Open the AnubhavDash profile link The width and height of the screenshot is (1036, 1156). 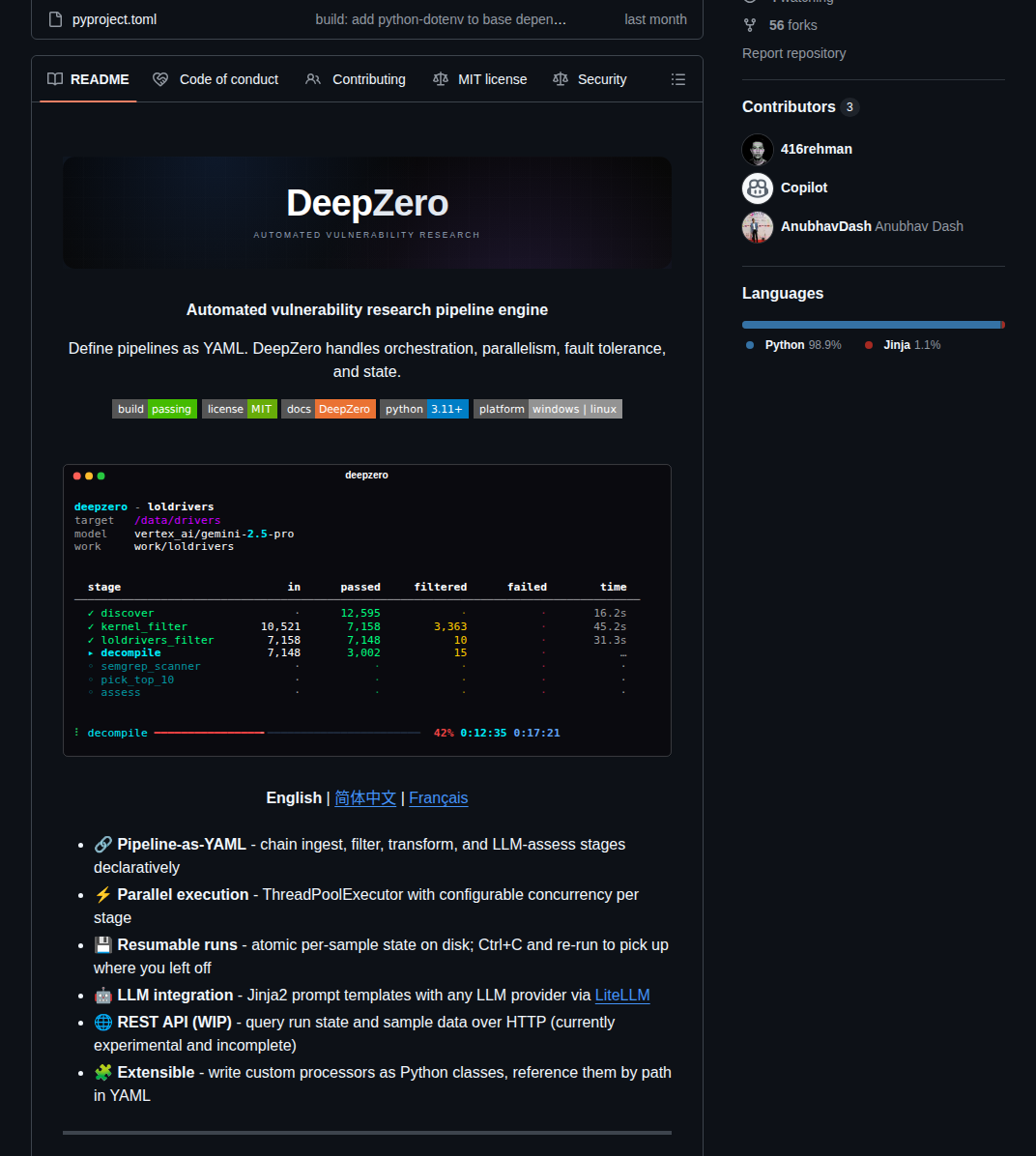(826, 226)
